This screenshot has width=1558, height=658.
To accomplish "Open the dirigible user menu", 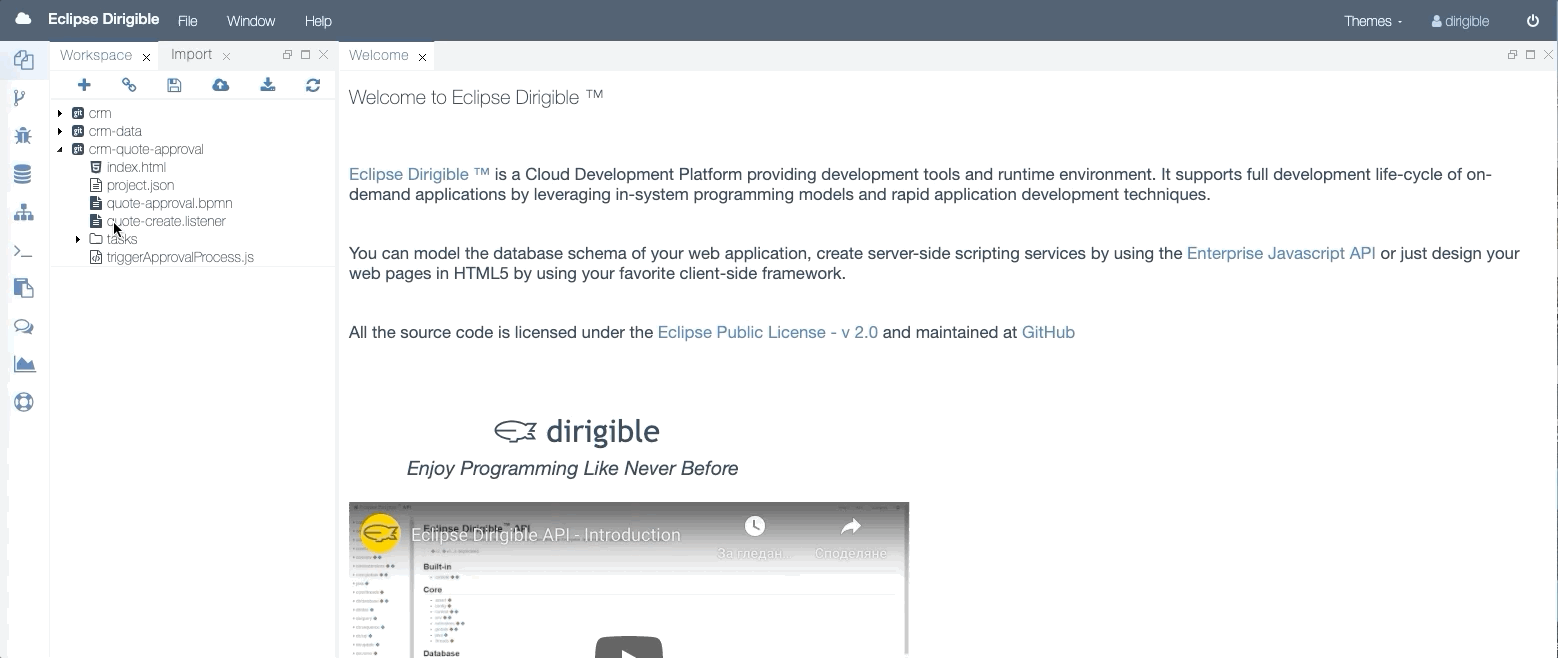I will (1460, 21).
